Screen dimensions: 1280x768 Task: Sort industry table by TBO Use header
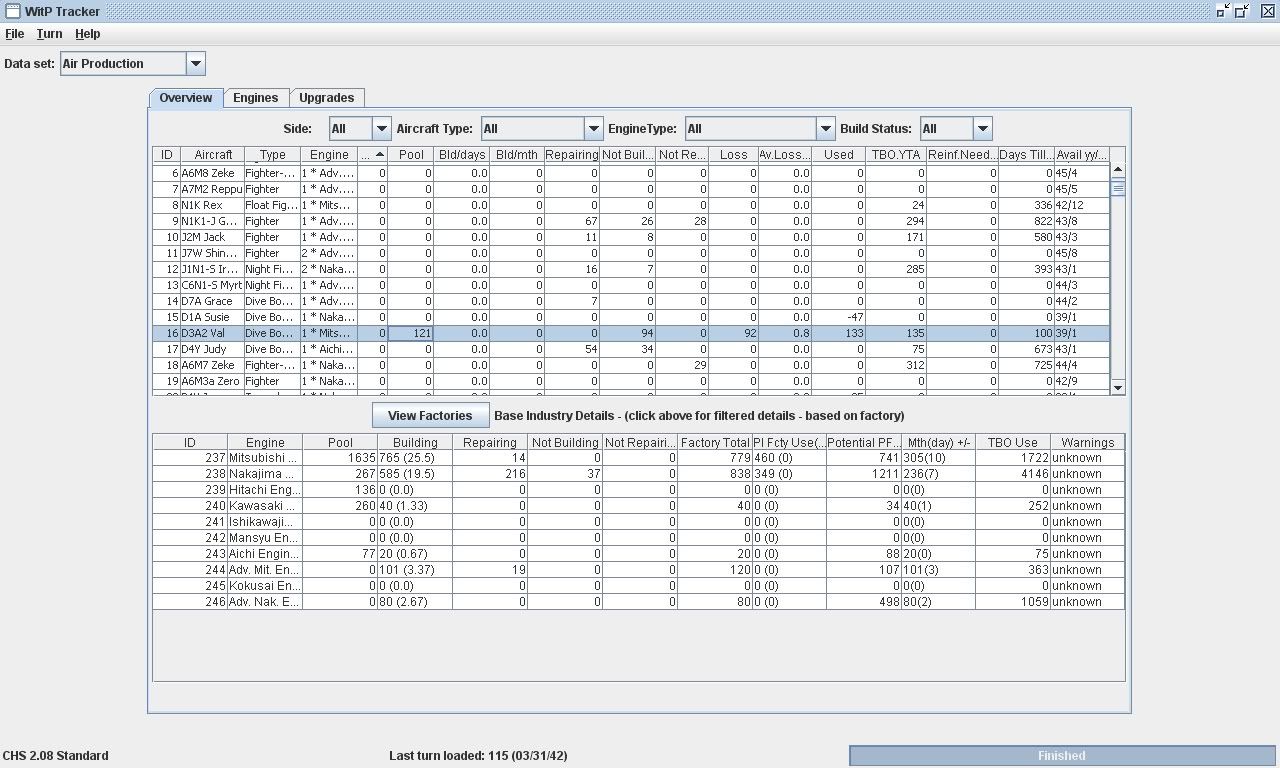(x=1013, y=442)
